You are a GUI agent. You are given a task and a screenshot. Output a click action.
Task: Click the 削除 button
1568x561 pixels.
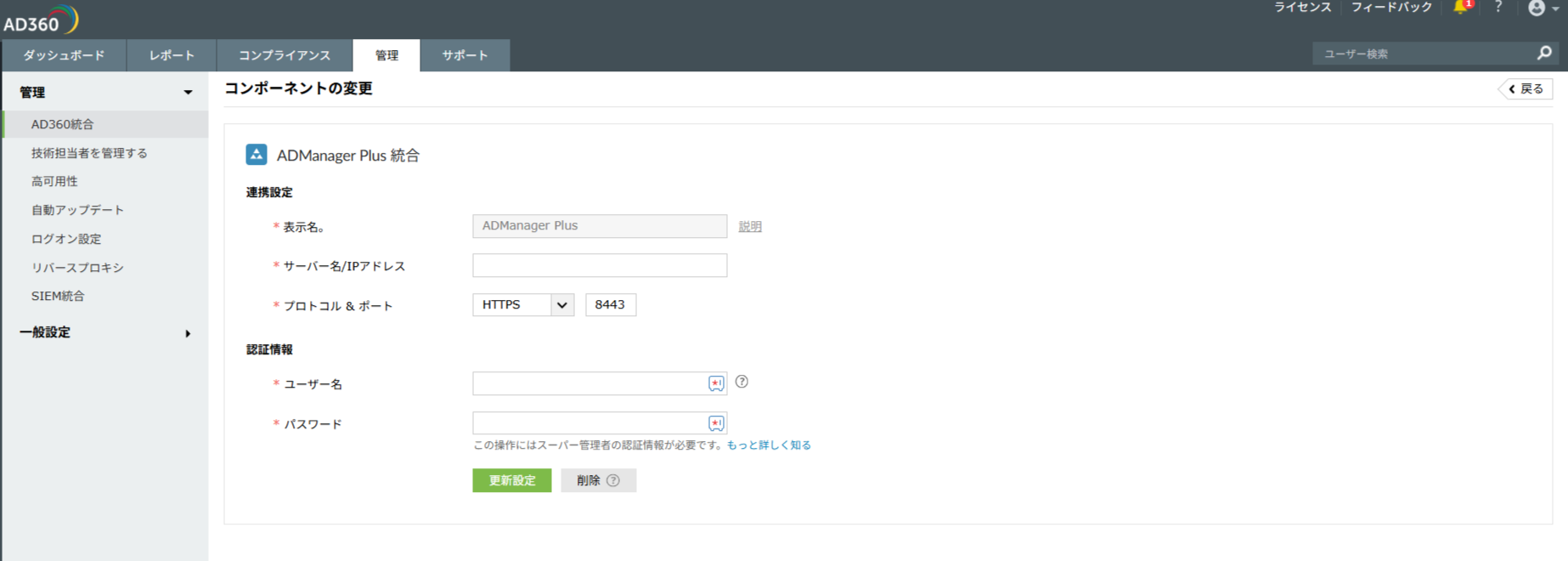tap(598, 480)
